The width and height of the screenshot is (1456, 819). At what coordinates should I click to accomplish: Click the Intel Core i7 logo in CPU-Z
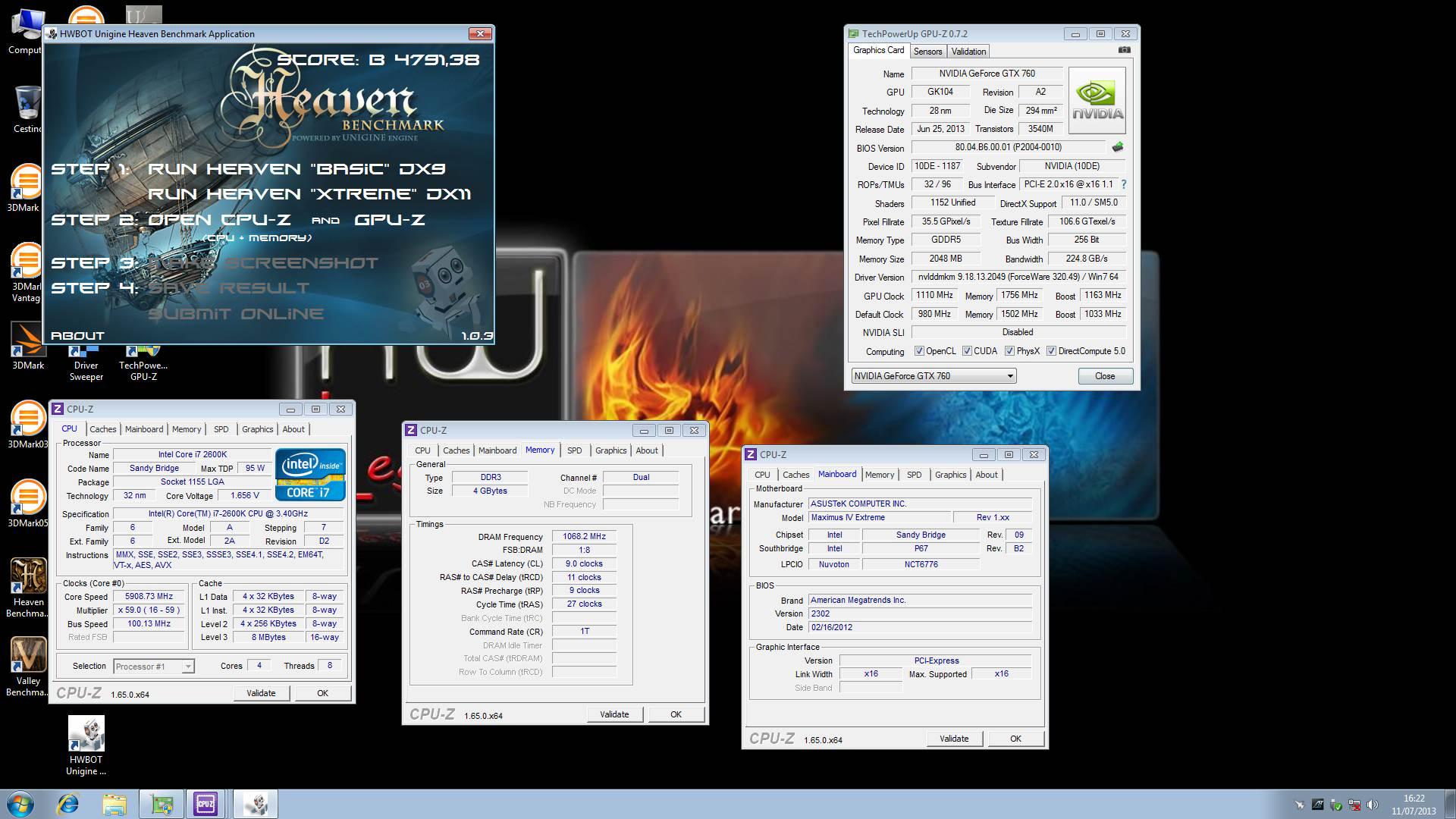coord(309,474)
